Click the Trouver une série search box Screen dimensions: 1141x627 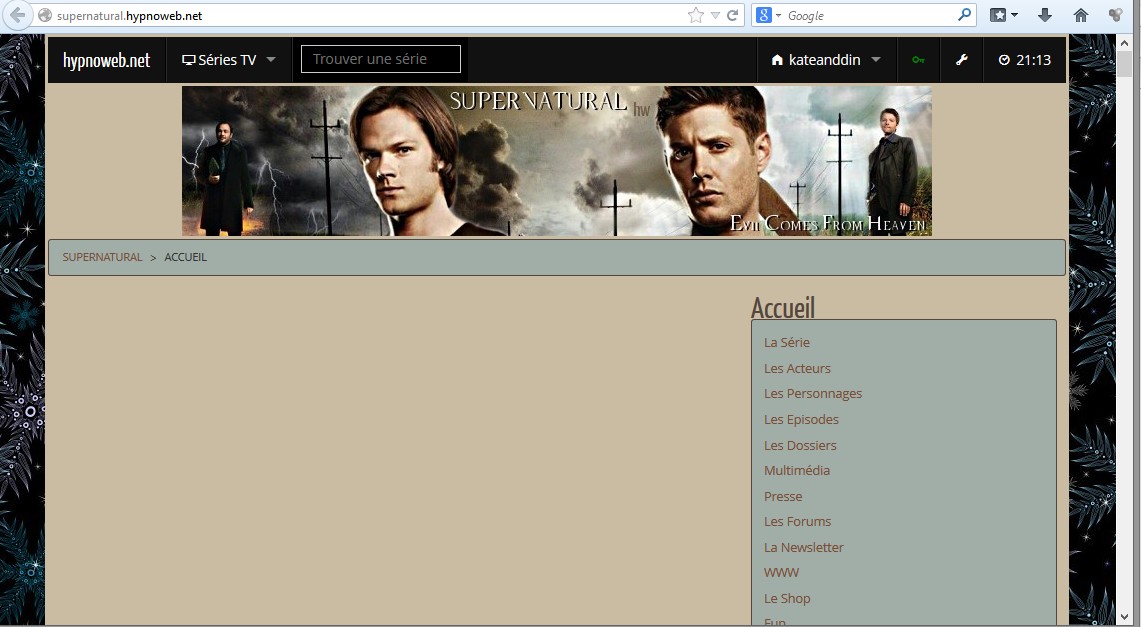(x=381, y=59)
